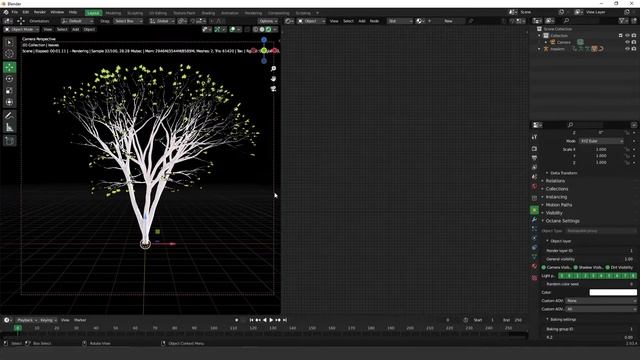Open the Object Data properties tab
640x360 pixels.
(x=534, y=257)
